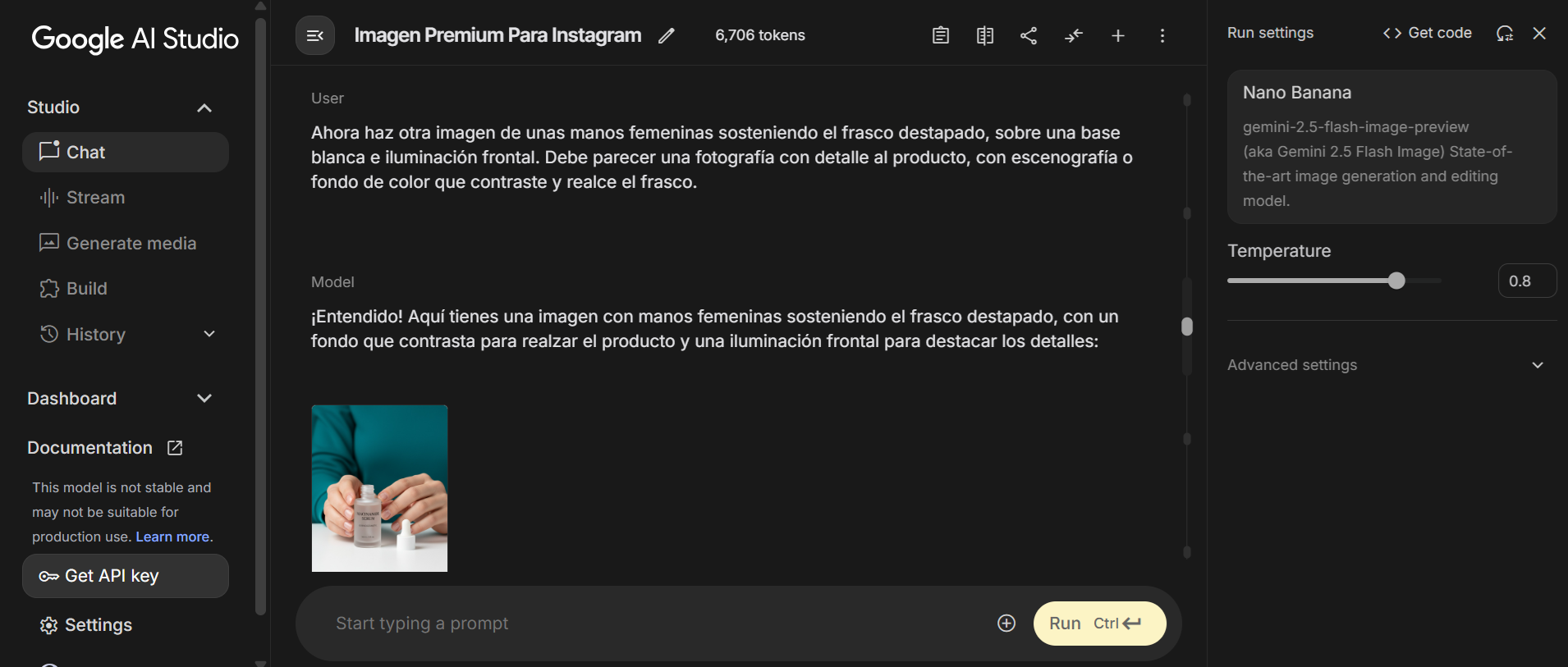Start a new chat with plus icon
This screenshot has height=667, width=1568.
coord(1118,35)
